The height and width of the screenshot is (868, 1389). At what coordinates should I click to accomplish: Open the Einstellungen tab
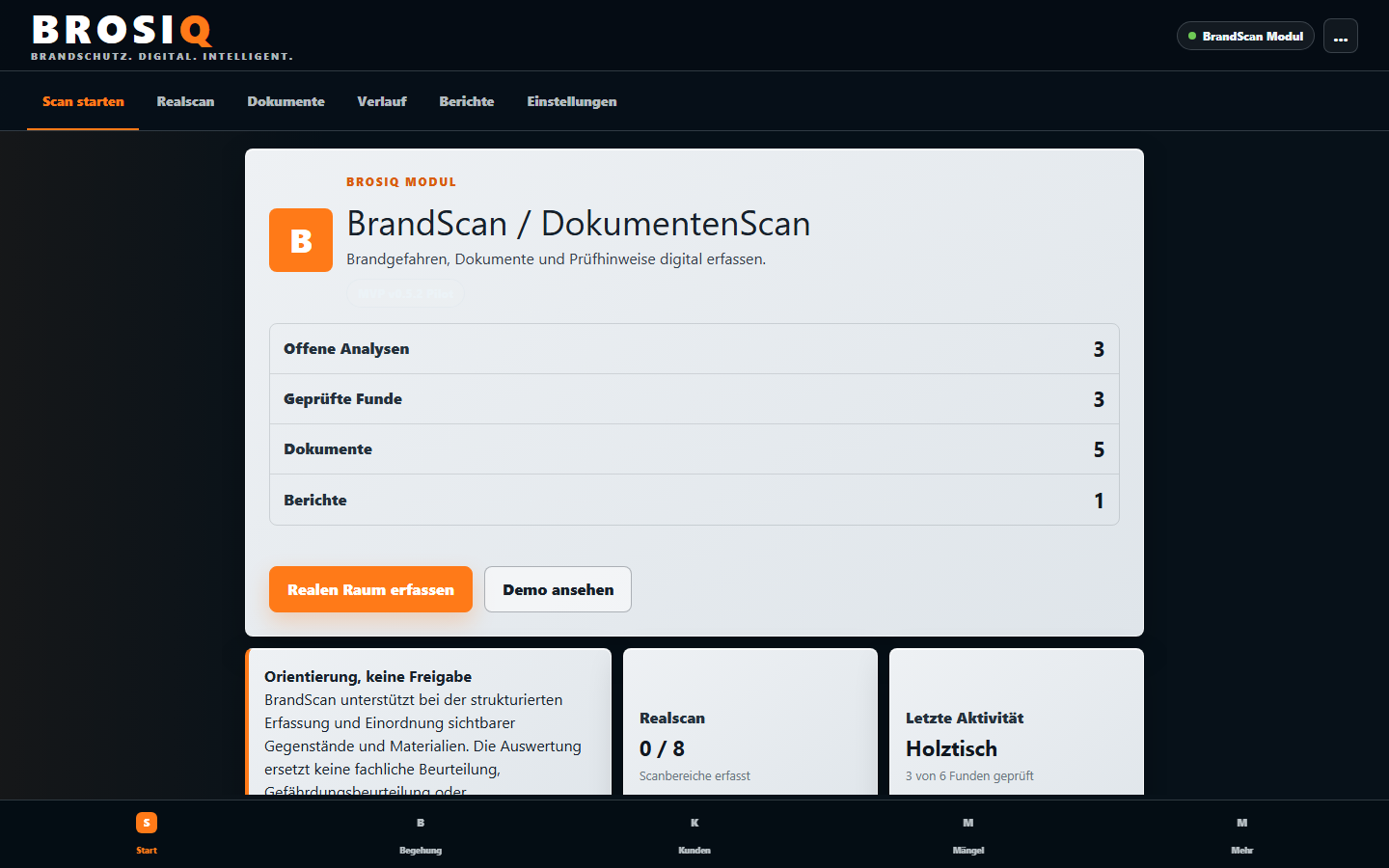tap(572, 101)
